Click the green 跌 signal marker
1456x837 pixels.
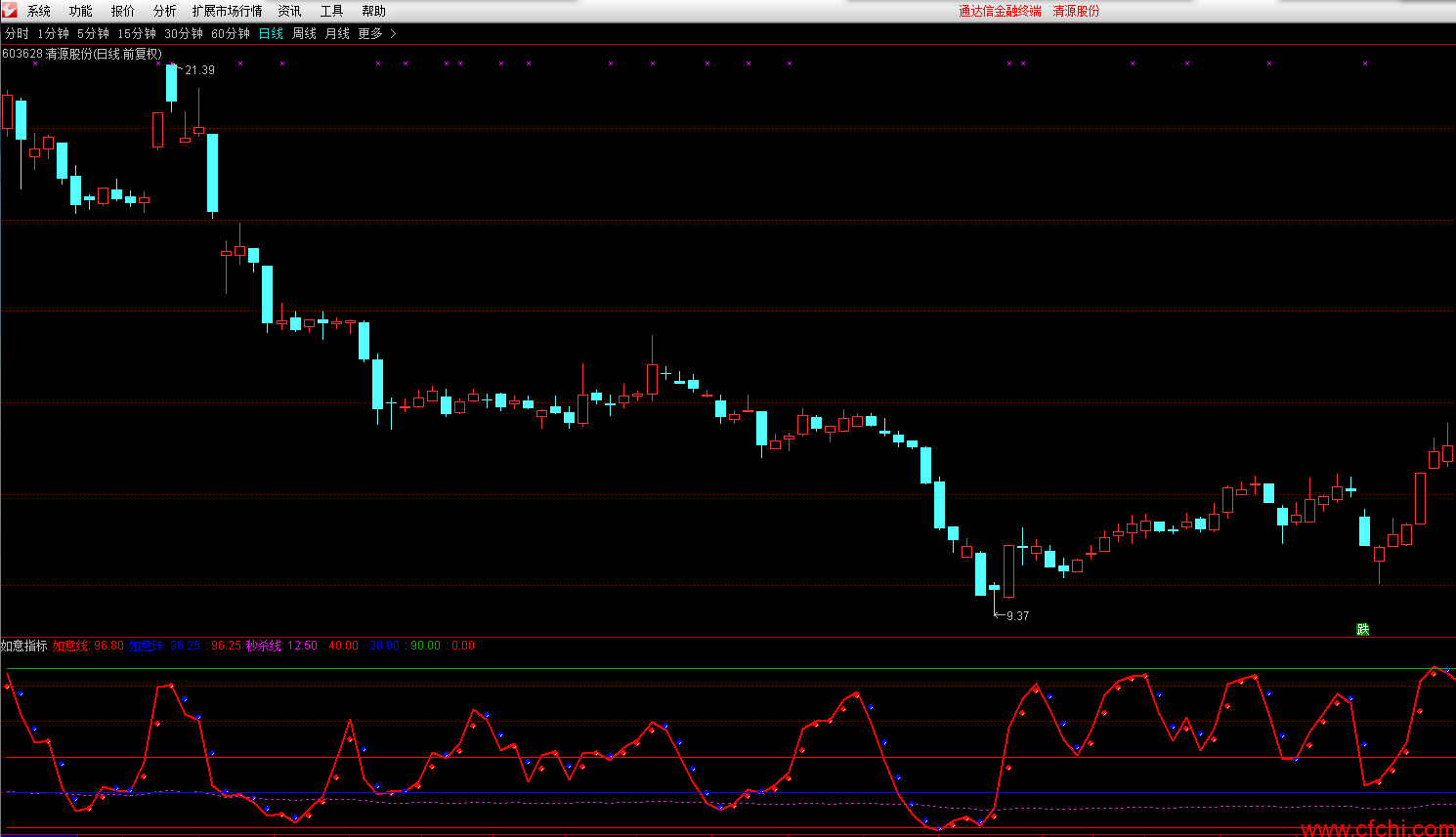1363,630
